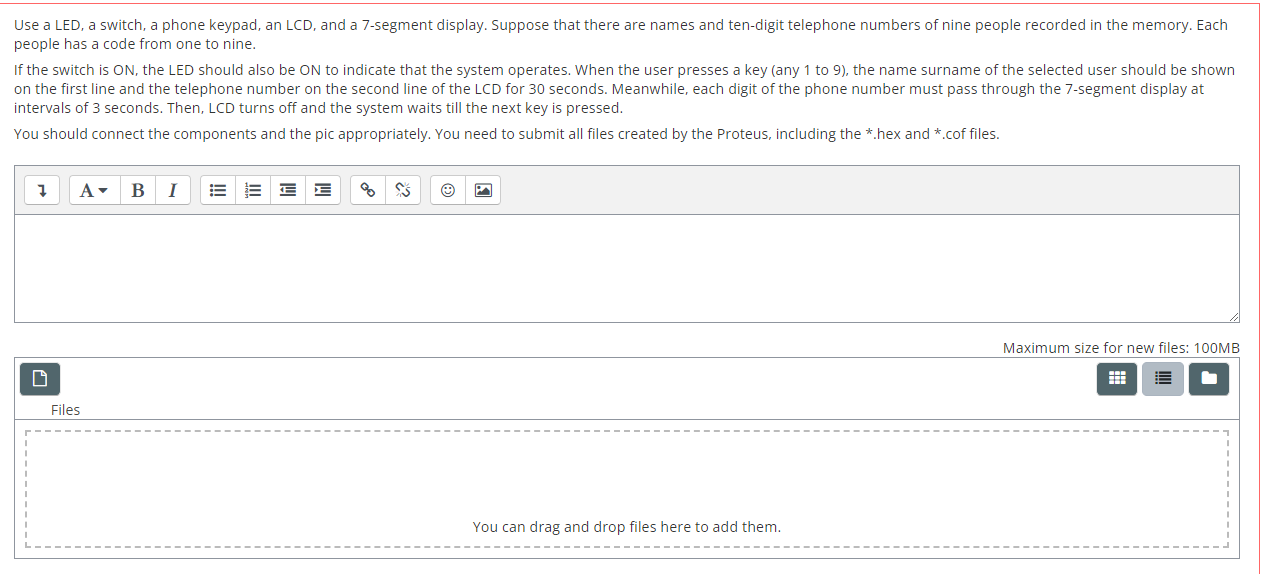Screen dimensions: 1263x574
Task: Indent the selected text
Action: [323, 190]
